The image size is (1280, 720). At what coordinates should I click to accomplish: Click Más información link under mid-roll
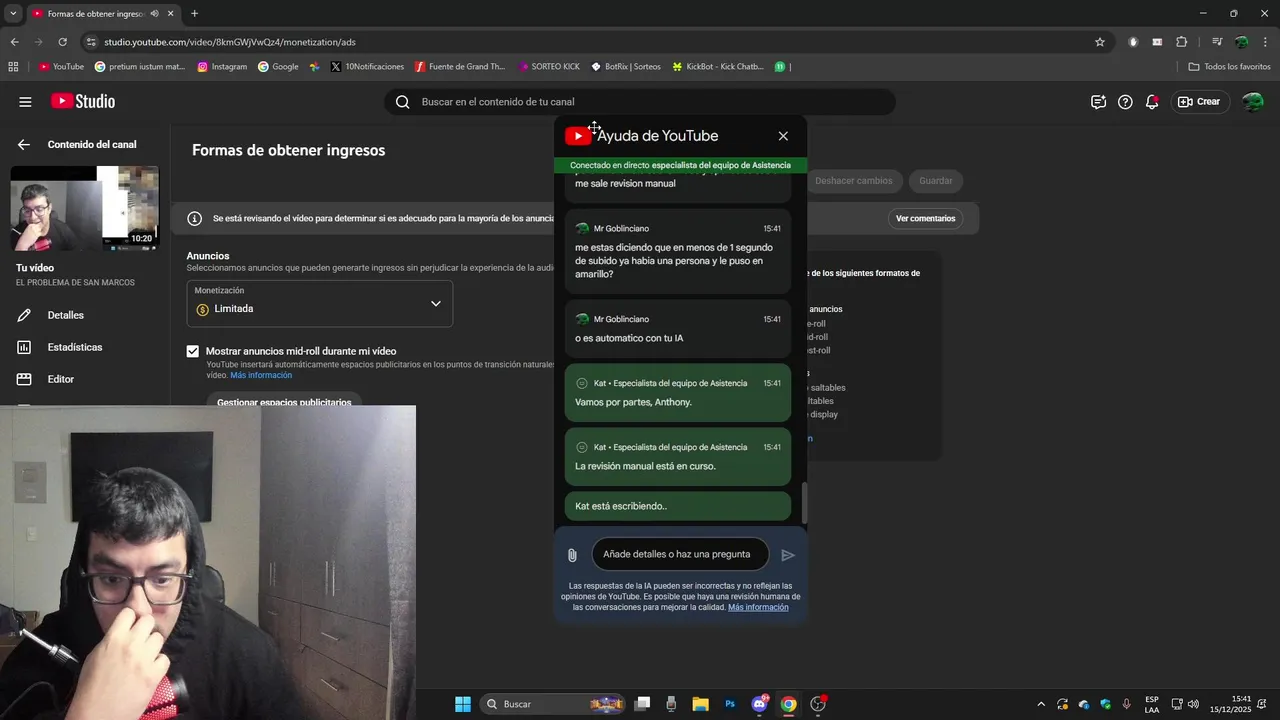(x=261, y=376)
